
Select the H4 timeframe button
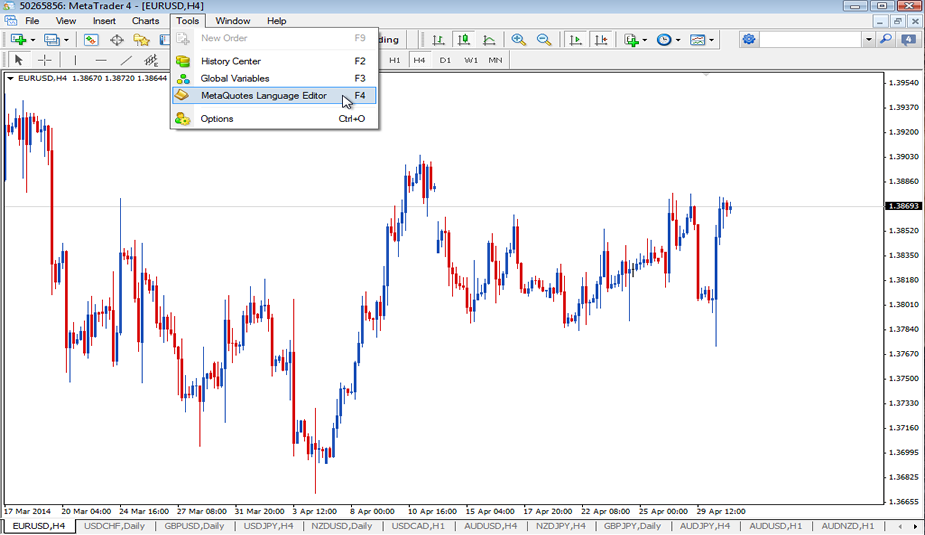419,60
